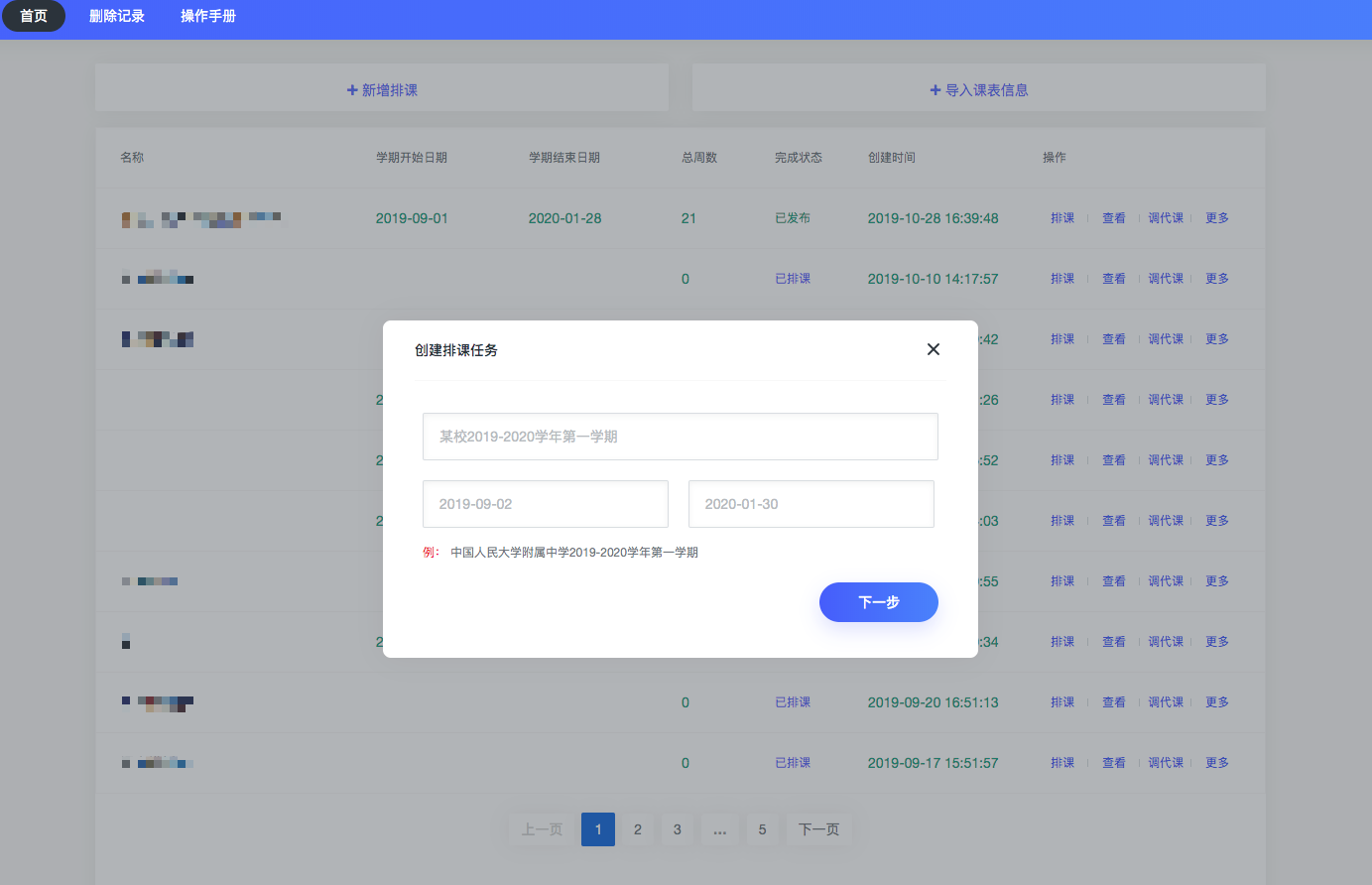
Task: Click 查看 in the 2019-09-17 15:51:57 row
Action: tap(1114, 763)
